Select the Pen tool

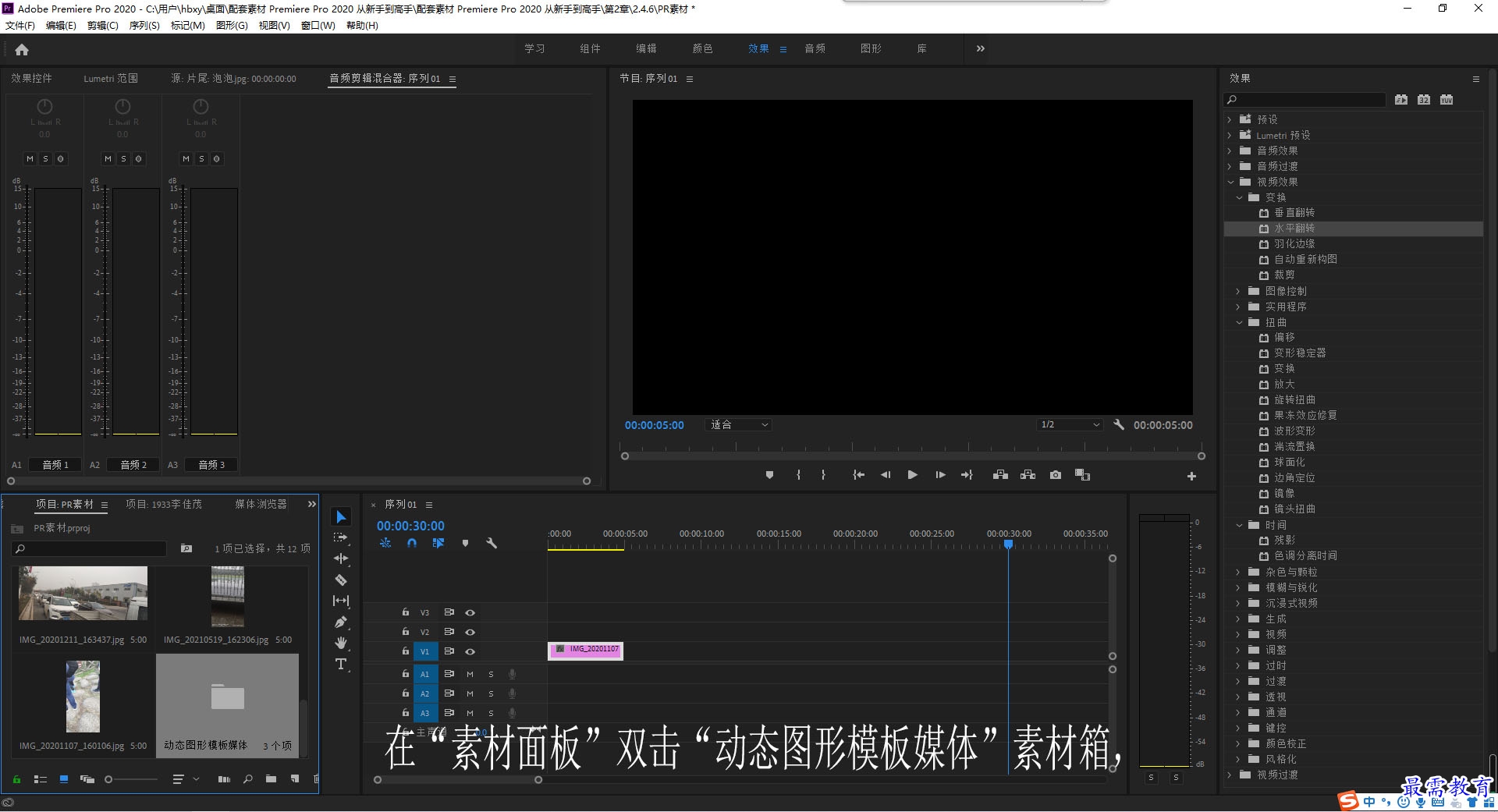341,622
